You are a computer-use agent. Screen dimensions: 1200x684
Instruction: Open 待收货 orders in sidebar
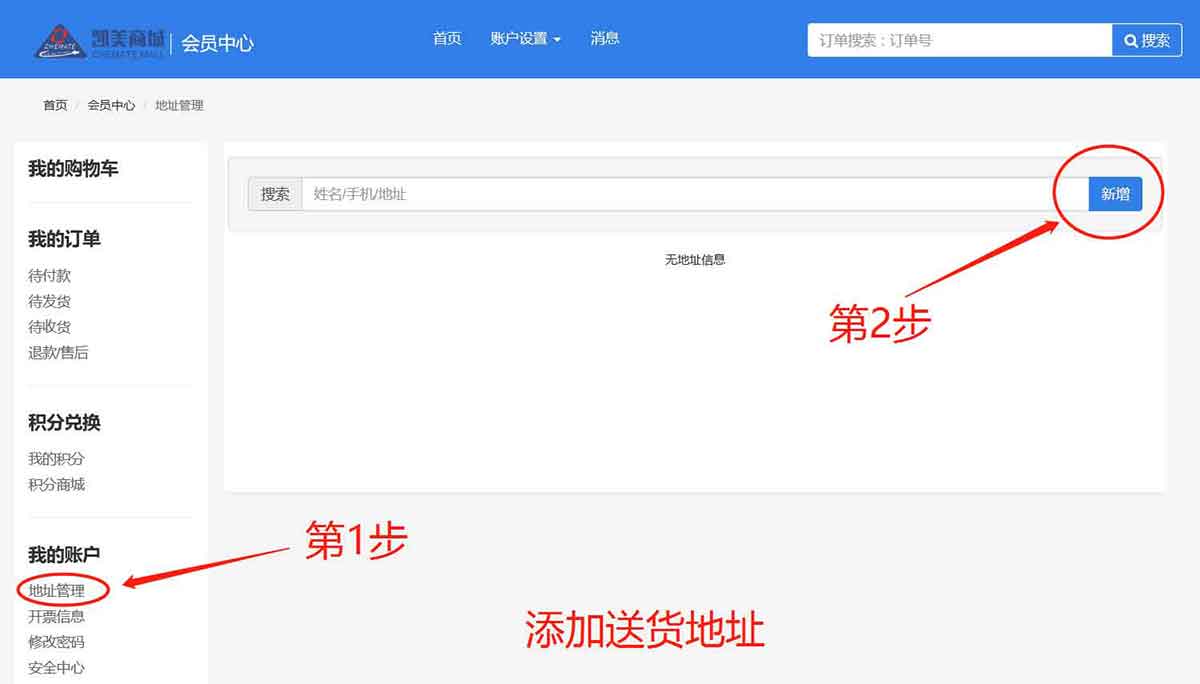pos(50,327)
